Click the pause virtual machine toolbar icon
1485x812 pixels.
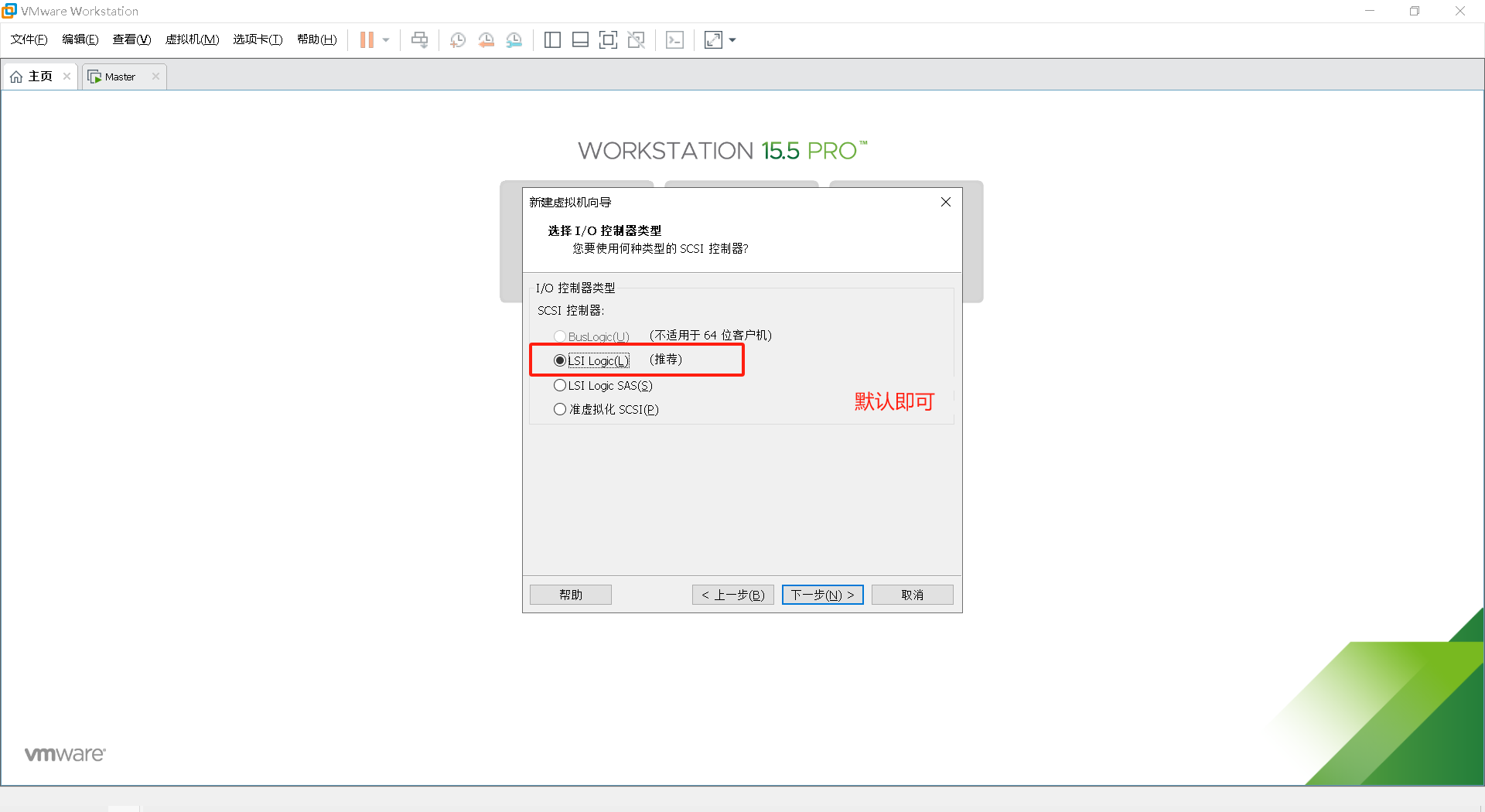[367, 40]
